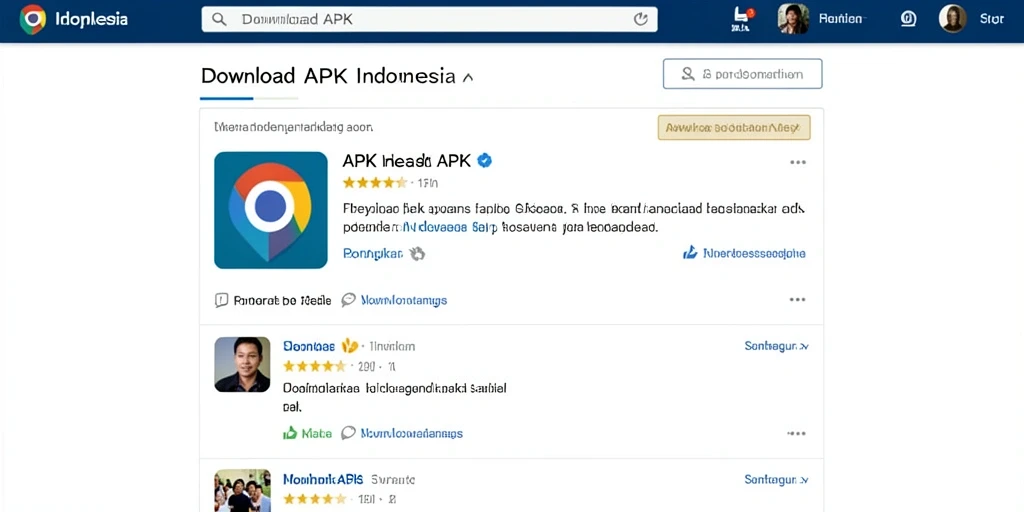Open the Sontegun dropdown on the Doontas review
This screenshot has width=1024, height=512.
click(x=776, y=346)
